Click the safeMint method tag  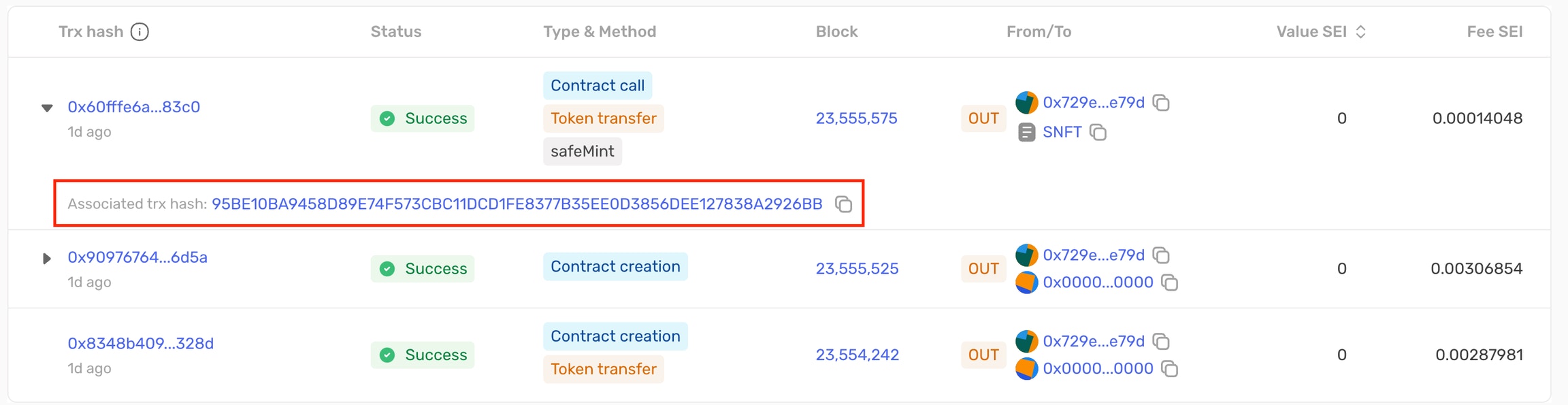coord(583,151)
